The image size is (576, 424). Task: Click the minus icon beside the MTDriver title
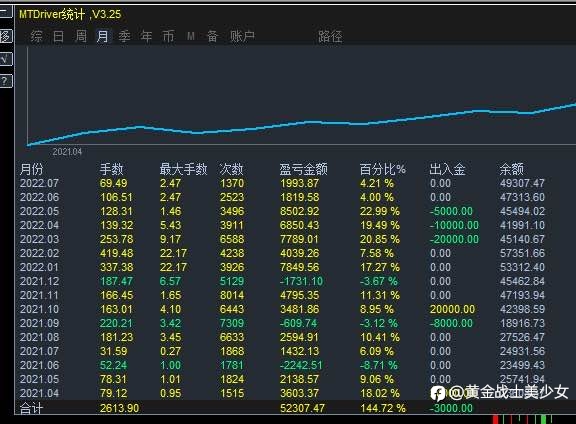[6, 12]
